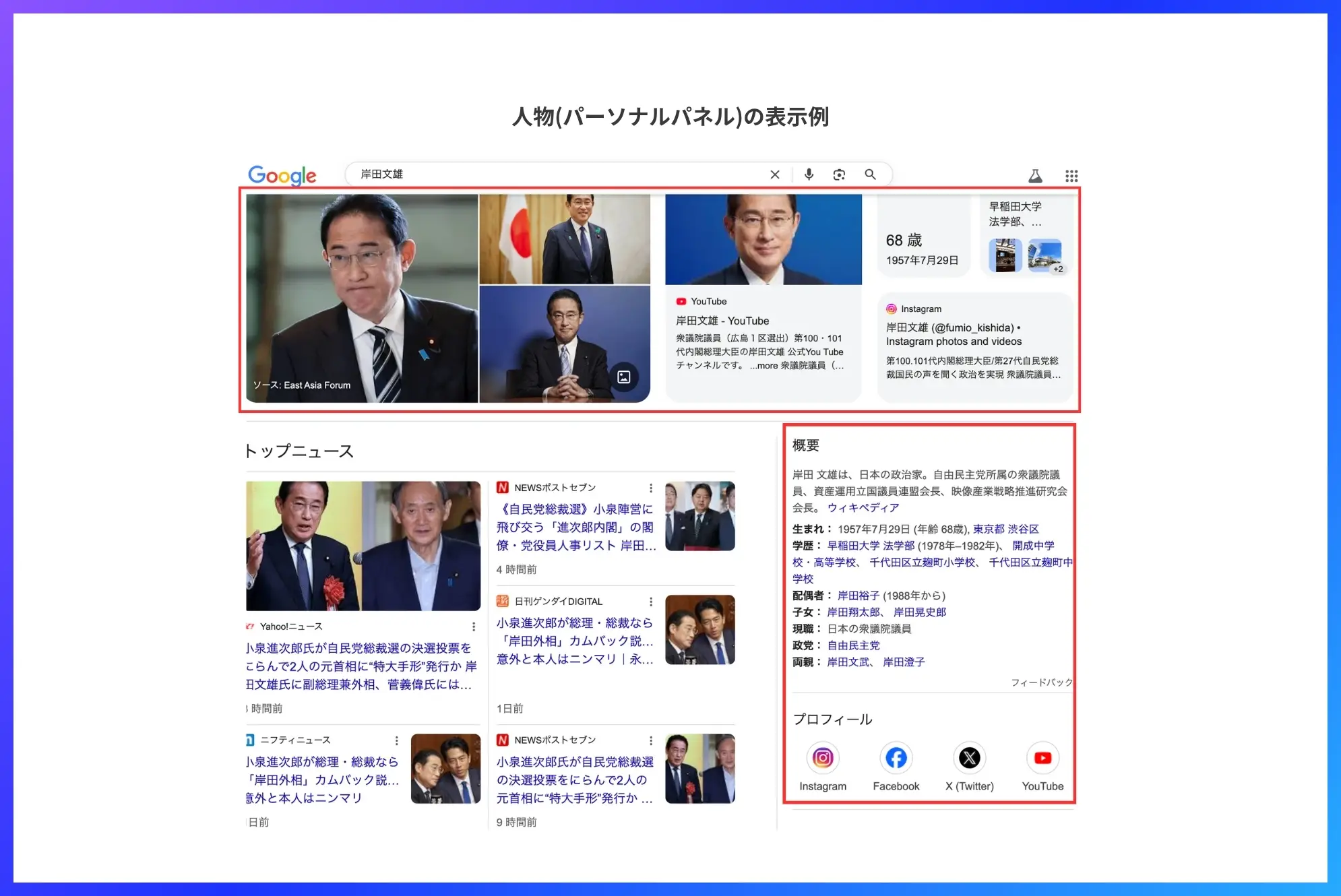
Task: Click the YouTube logo on the 岸田文雄 channel card
Action: 682,301
